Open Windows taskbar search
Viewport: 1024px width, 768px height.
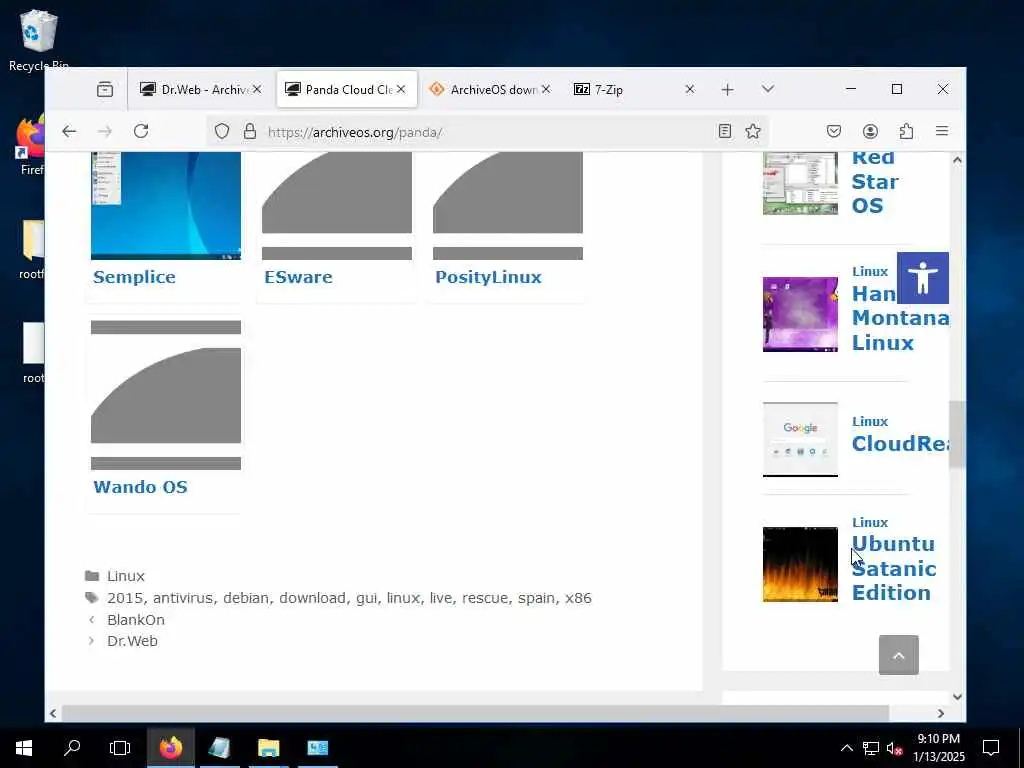(x=72, y=747)
